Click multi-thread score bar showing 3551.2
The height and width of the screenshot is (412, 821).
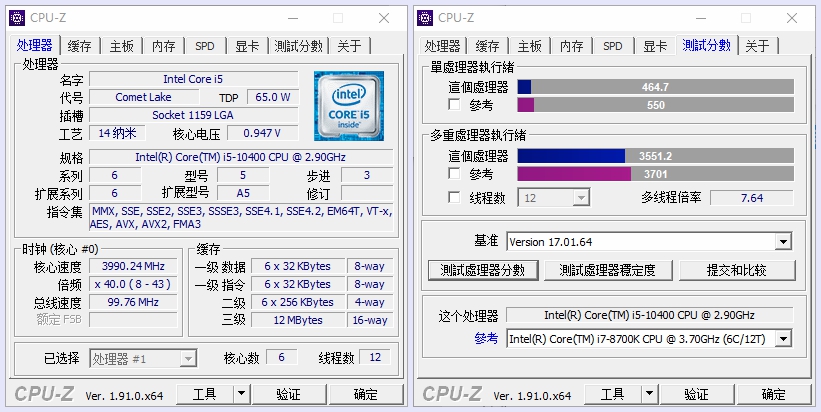point(656,155)
